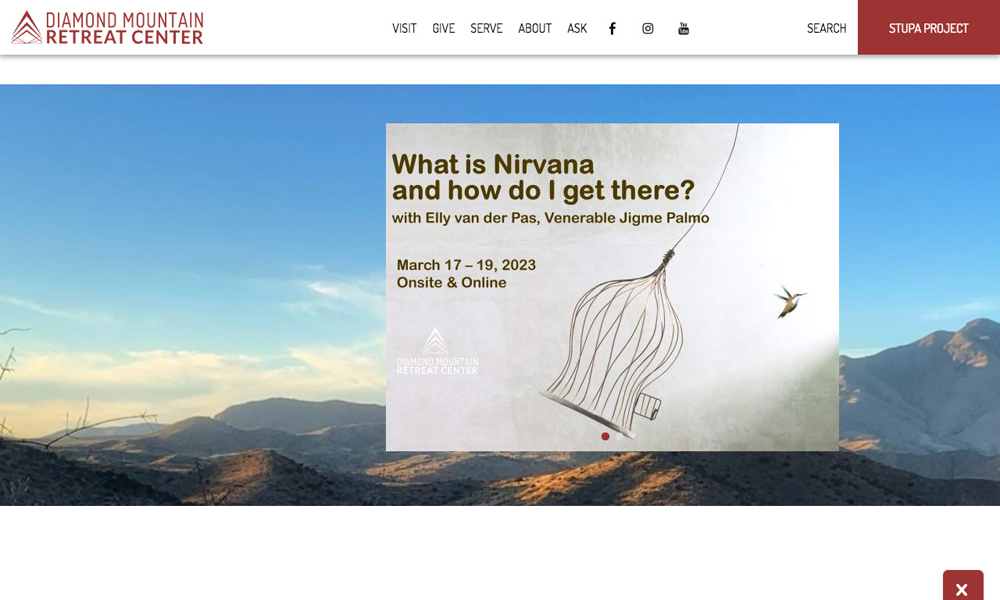Click the "March 17 – 19, 2023" event date

(466, 265)
